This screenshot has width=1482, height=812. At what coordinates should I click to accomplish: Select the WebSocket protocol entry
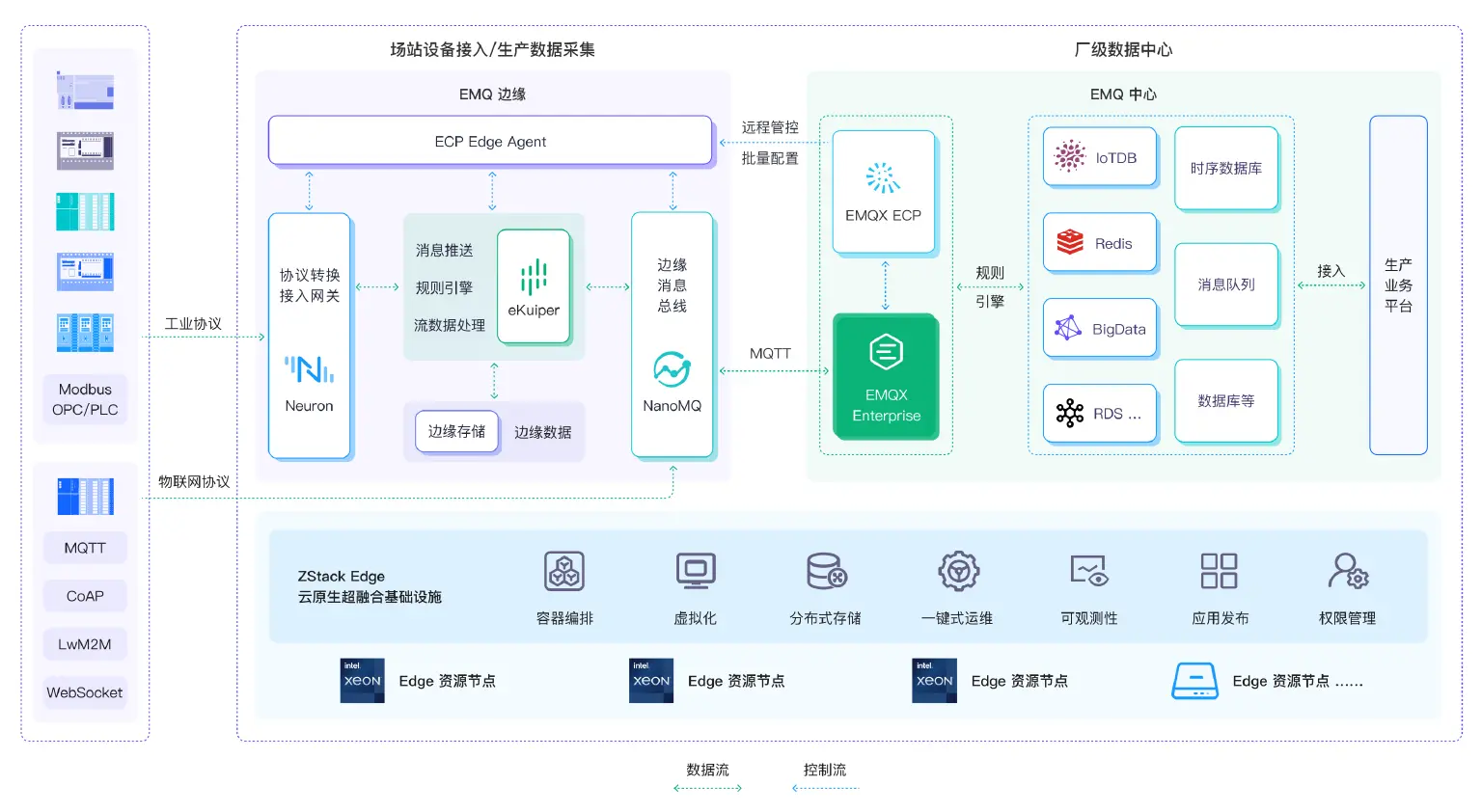tap(84, 691)
